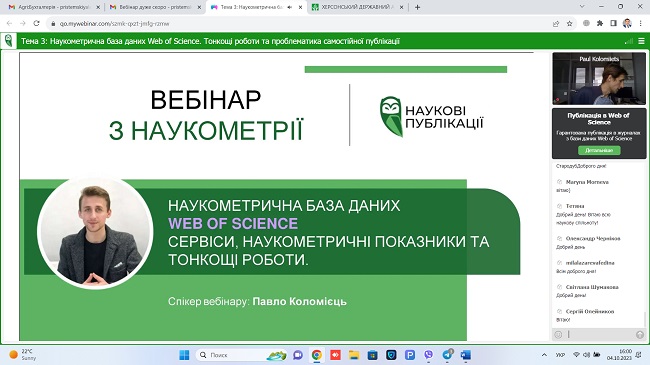
Task: Go forward in browser history
Action: (x=23, y=24)
